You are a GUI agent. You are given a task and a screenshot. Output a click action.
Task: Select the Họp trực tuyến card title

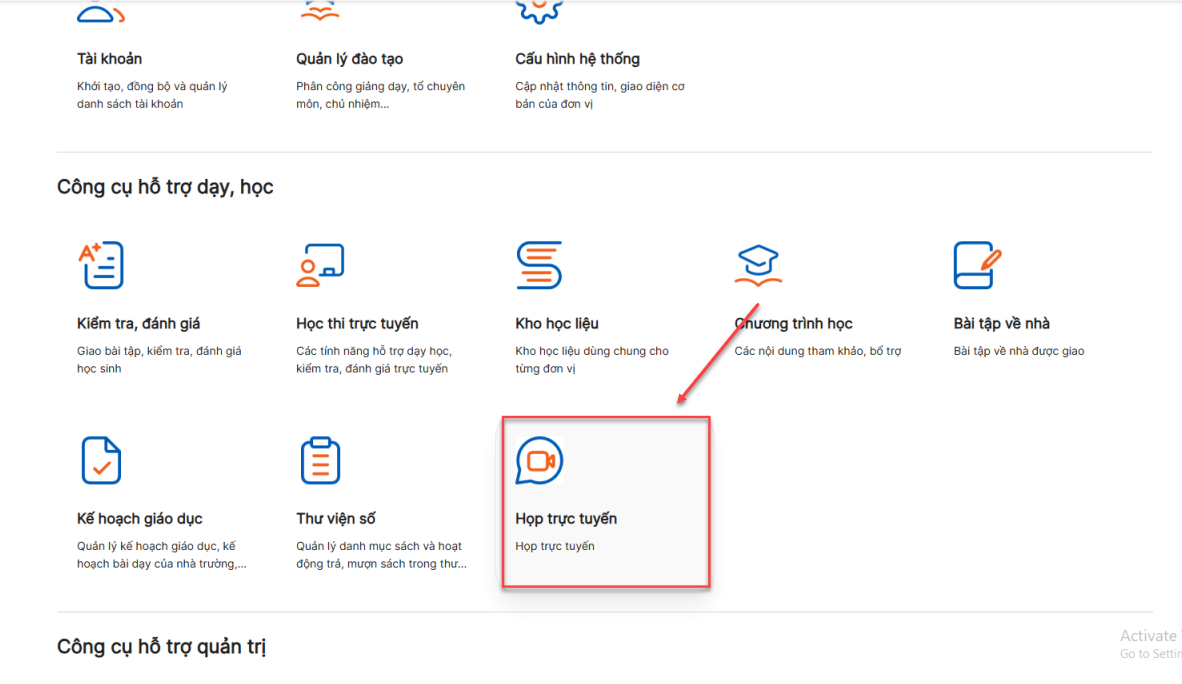[566, 519]
